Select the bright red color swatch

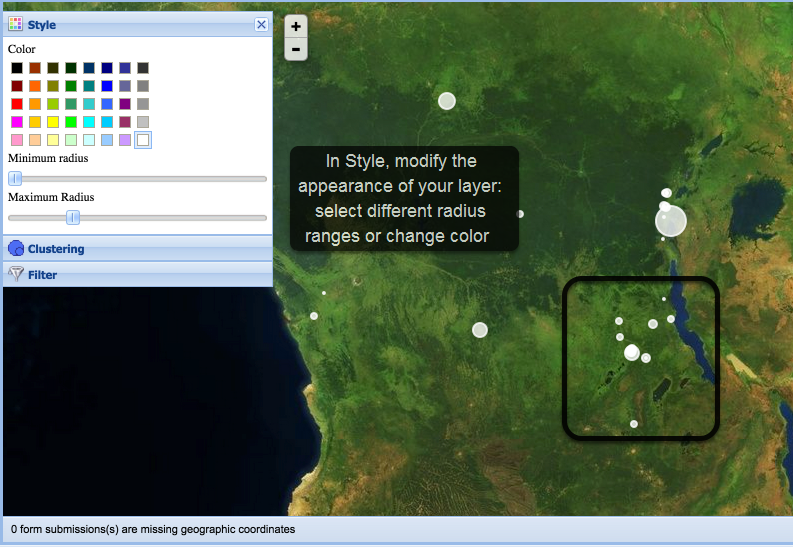tap(17, 104)
